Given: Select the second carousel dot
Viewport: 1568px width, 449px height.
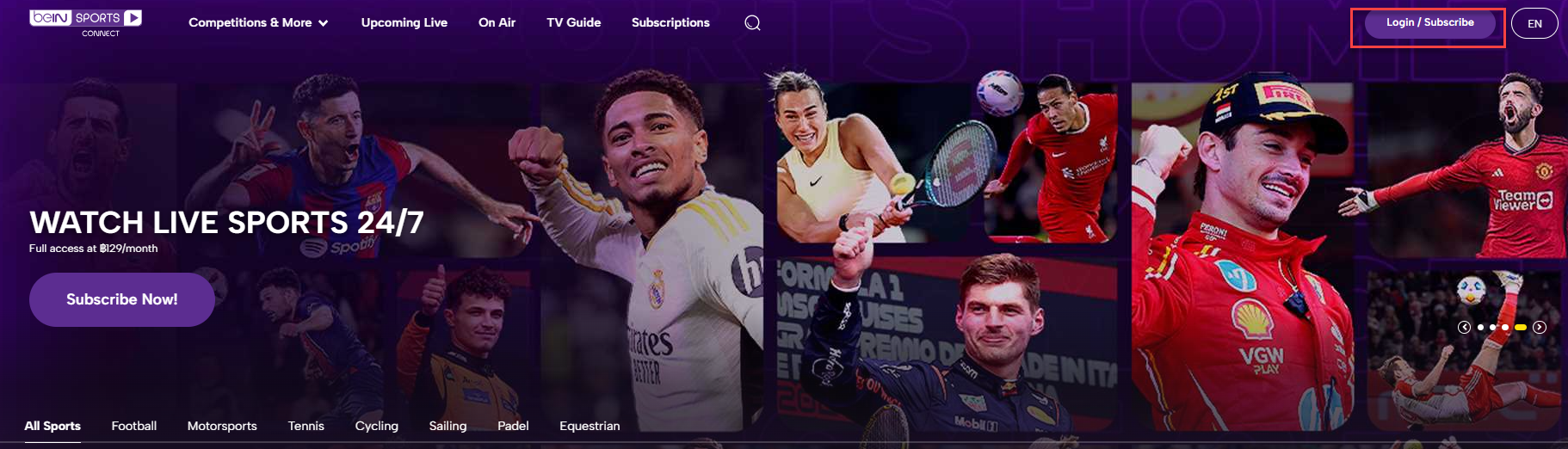Looking at the screenshot, I should point(1492,327).
